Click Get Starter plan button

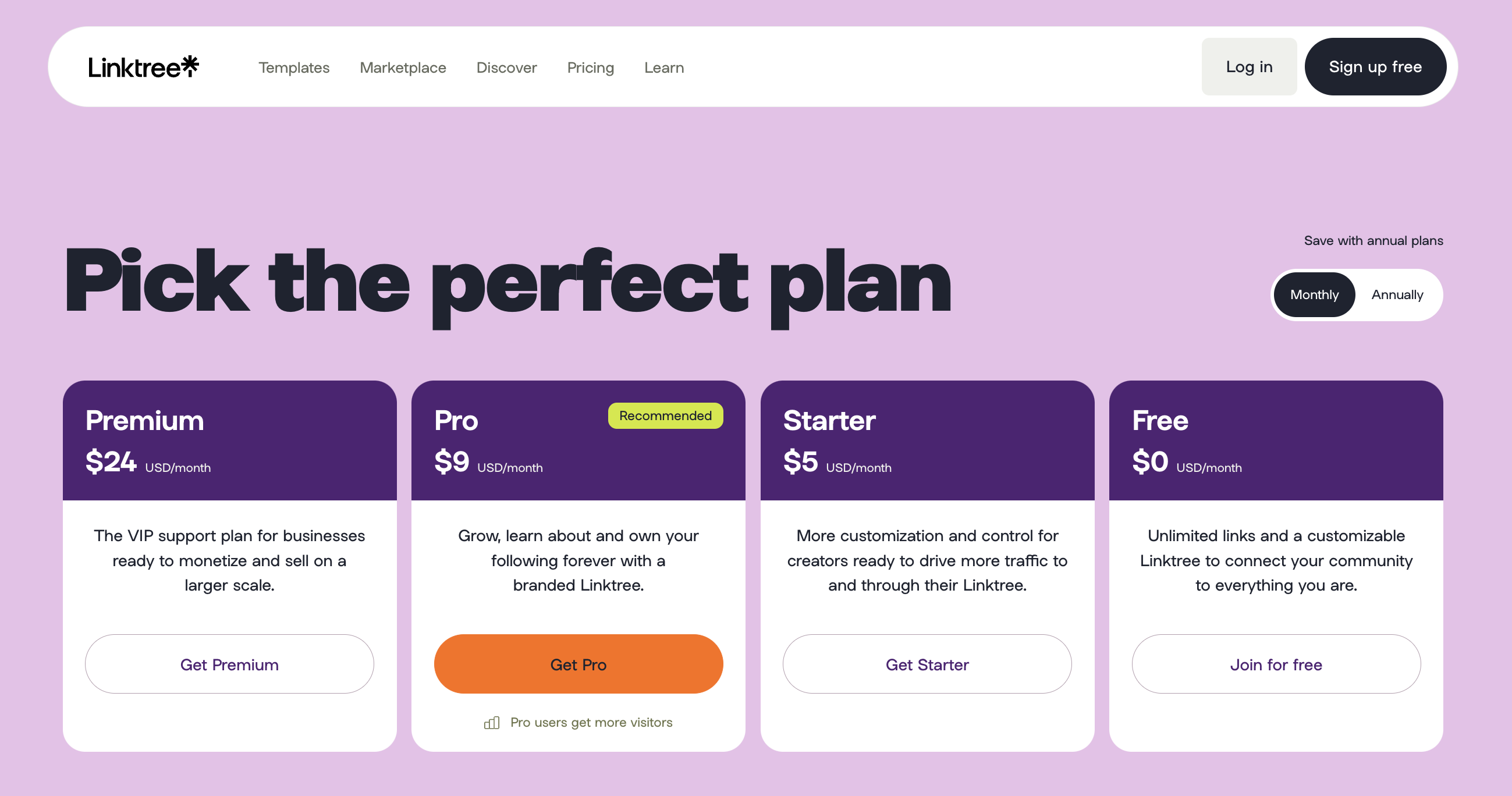point(928,664)
